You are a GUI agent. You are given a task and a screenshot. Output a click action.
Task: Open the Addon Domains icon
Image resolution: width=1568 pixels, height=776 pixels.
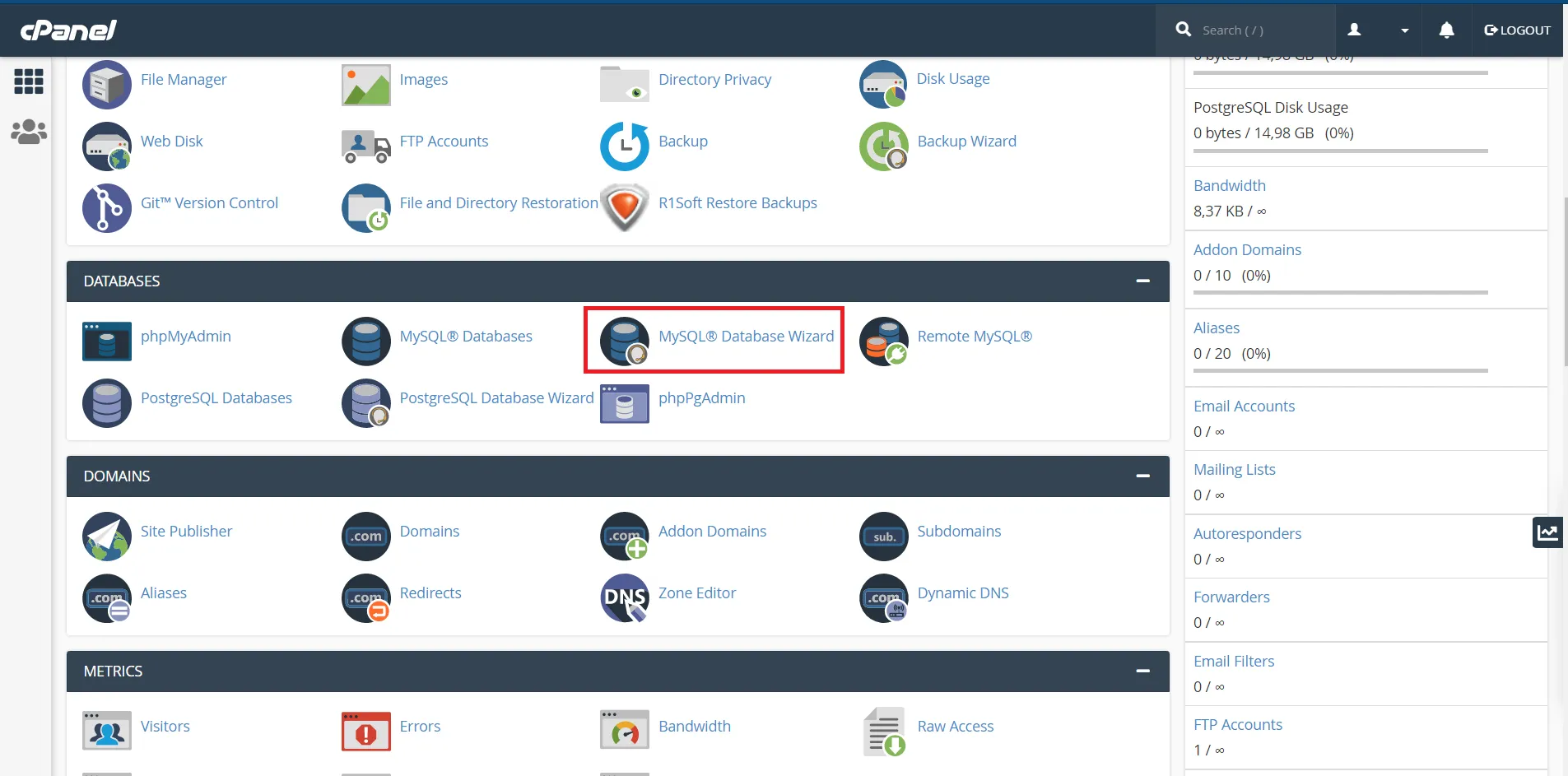(x=625, y=536)
